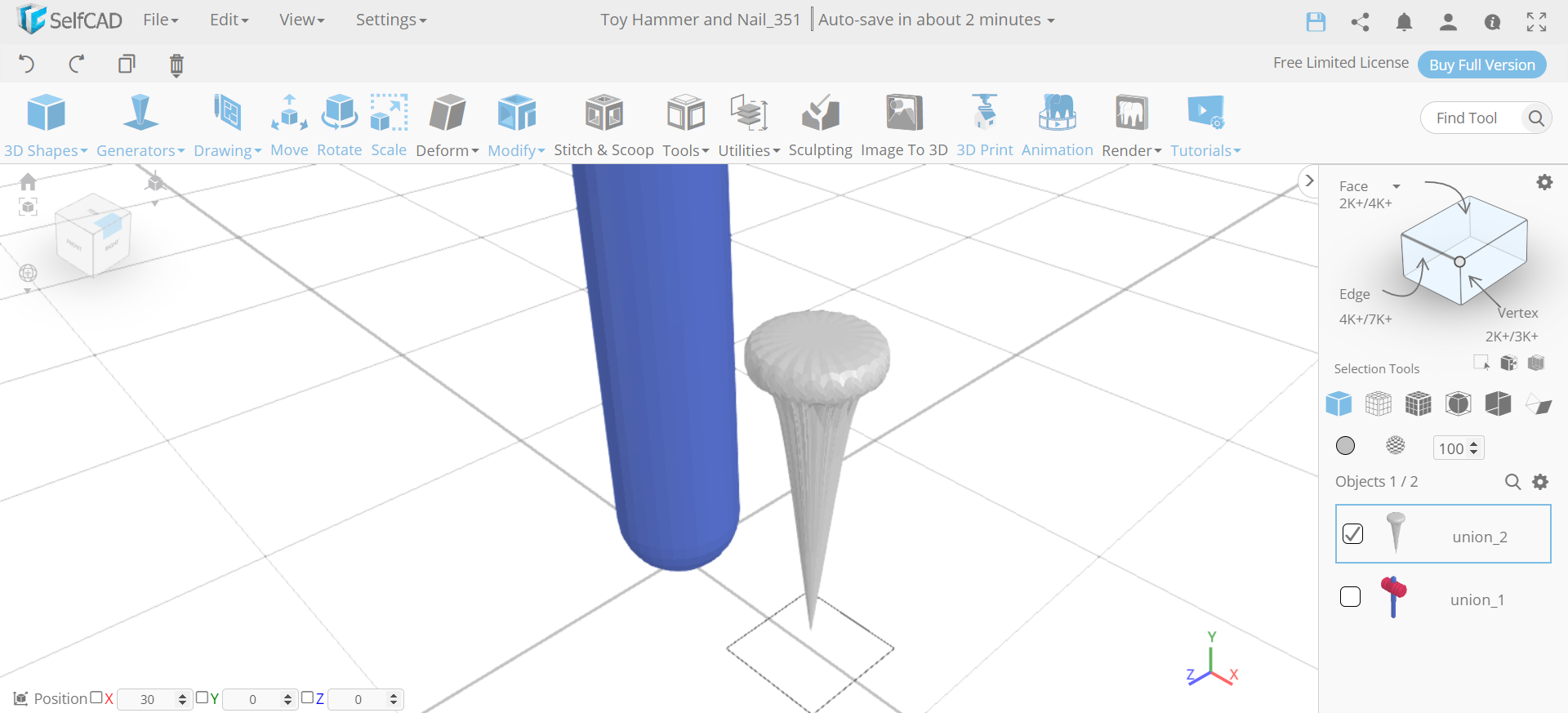Choose wireframe selection mode
Screen dimensions: 1568x713
1379,403
